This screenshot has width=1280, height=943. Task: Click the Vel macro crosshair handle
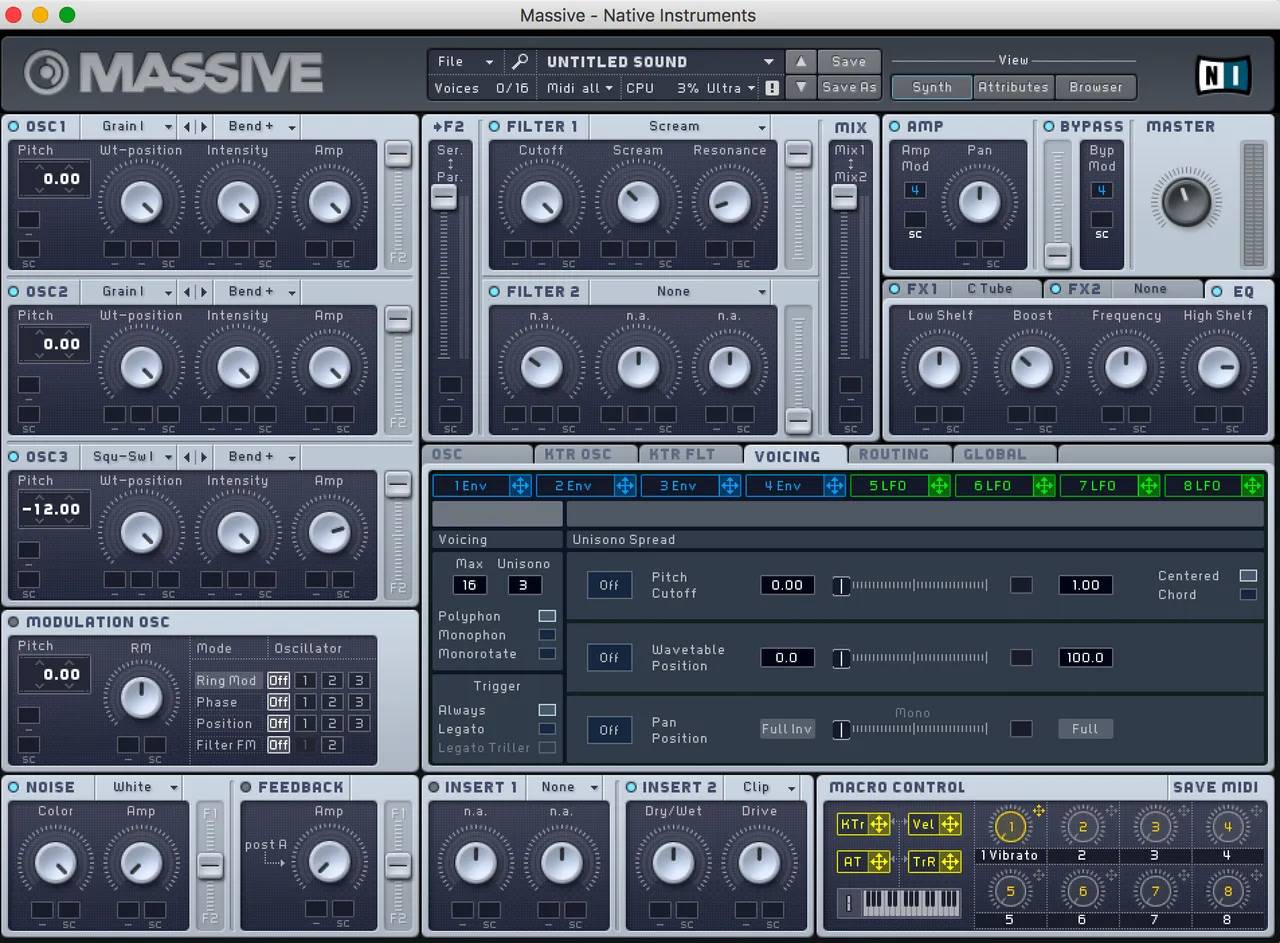[x=950, y=824]
